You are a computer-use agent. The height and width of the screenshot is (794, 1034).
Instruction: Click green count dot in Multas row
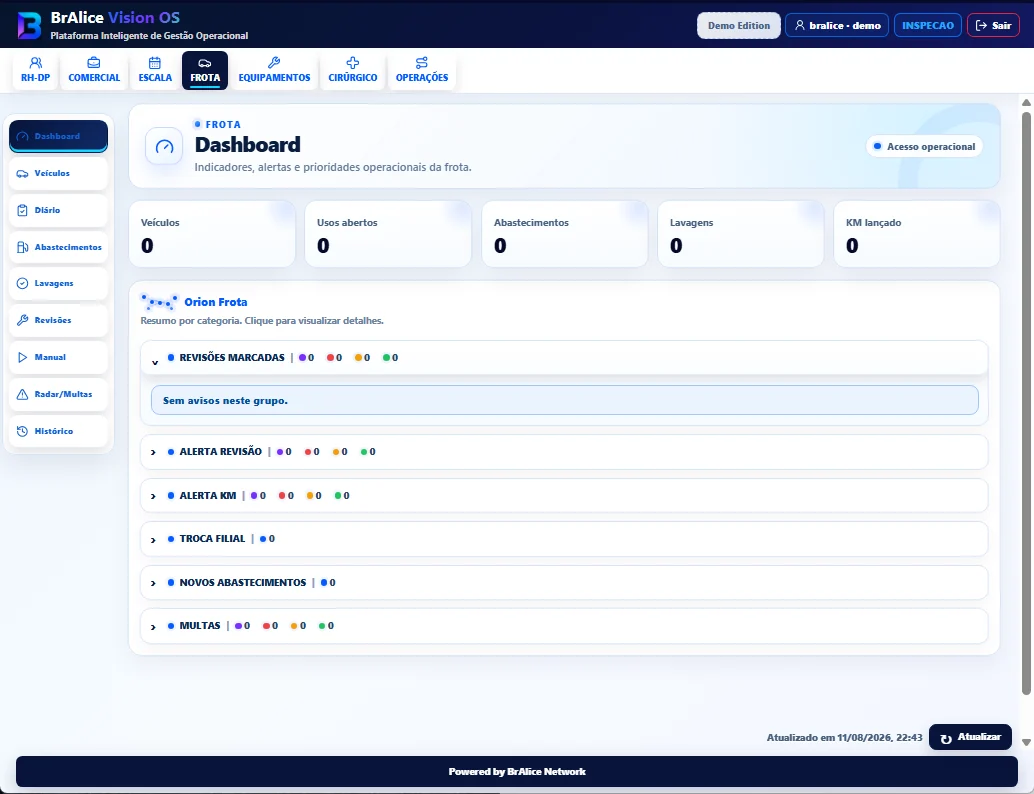[322, 626]
